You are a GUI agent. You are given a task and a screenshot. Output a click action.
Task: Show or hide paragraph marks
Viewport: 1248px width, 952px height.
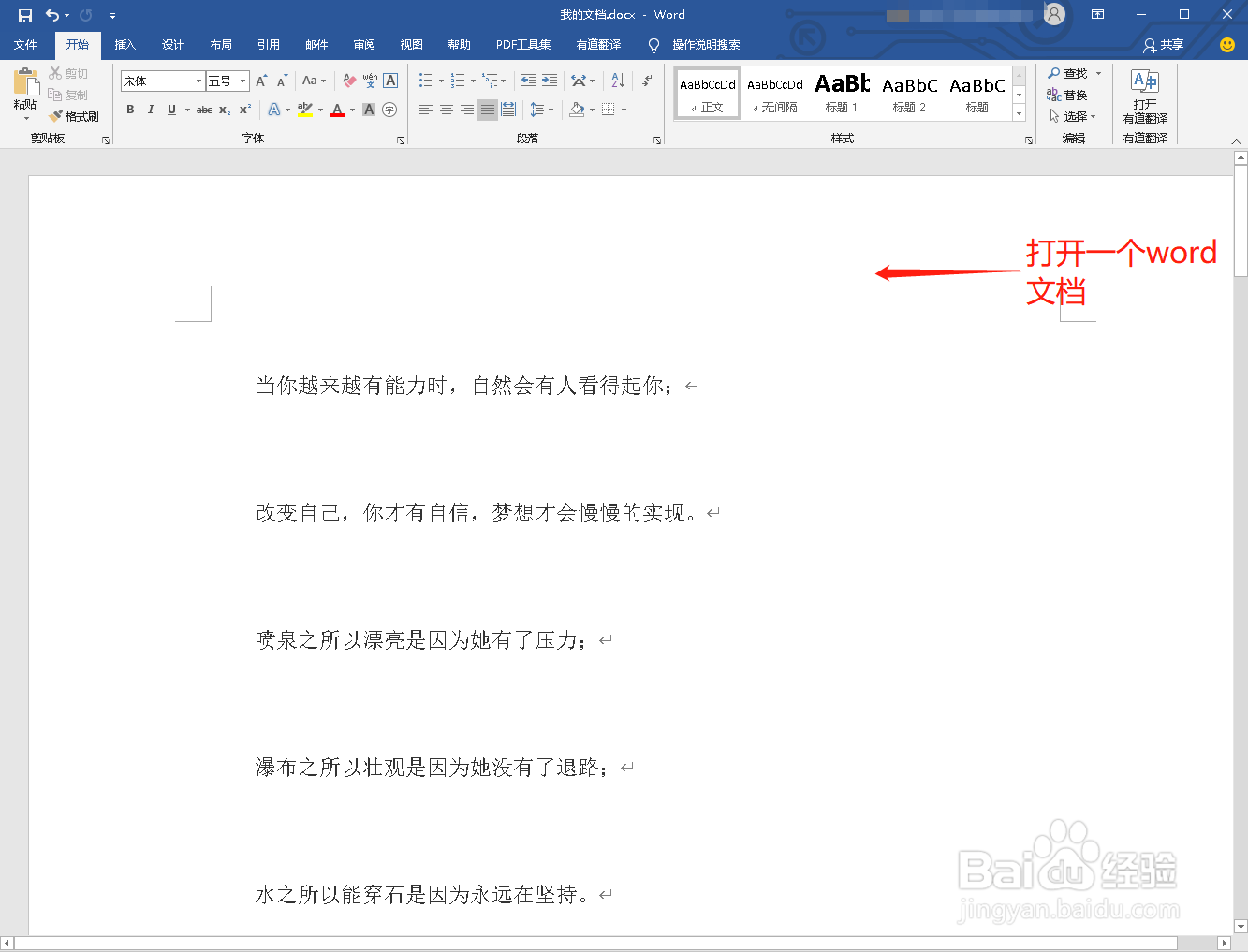(x=647, y=81)
